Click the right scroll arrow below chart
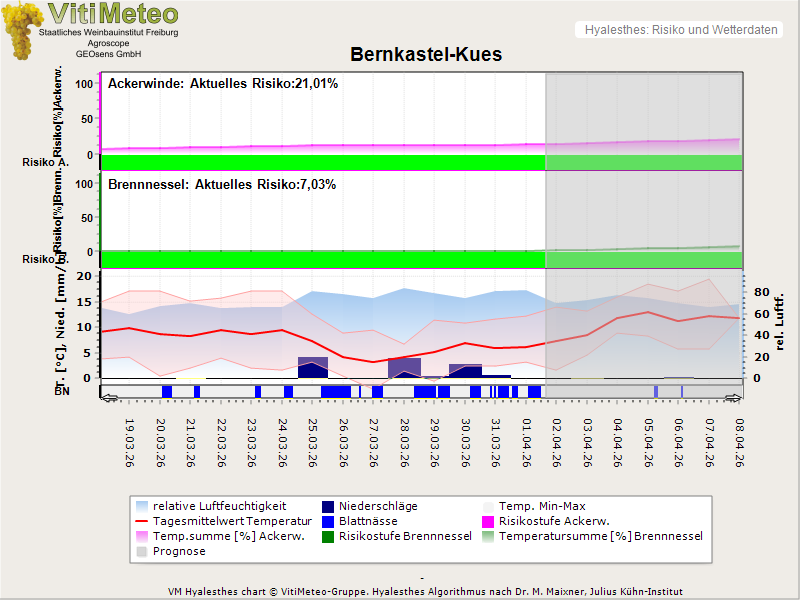800x600 pixels. click(x=731, y=397)
